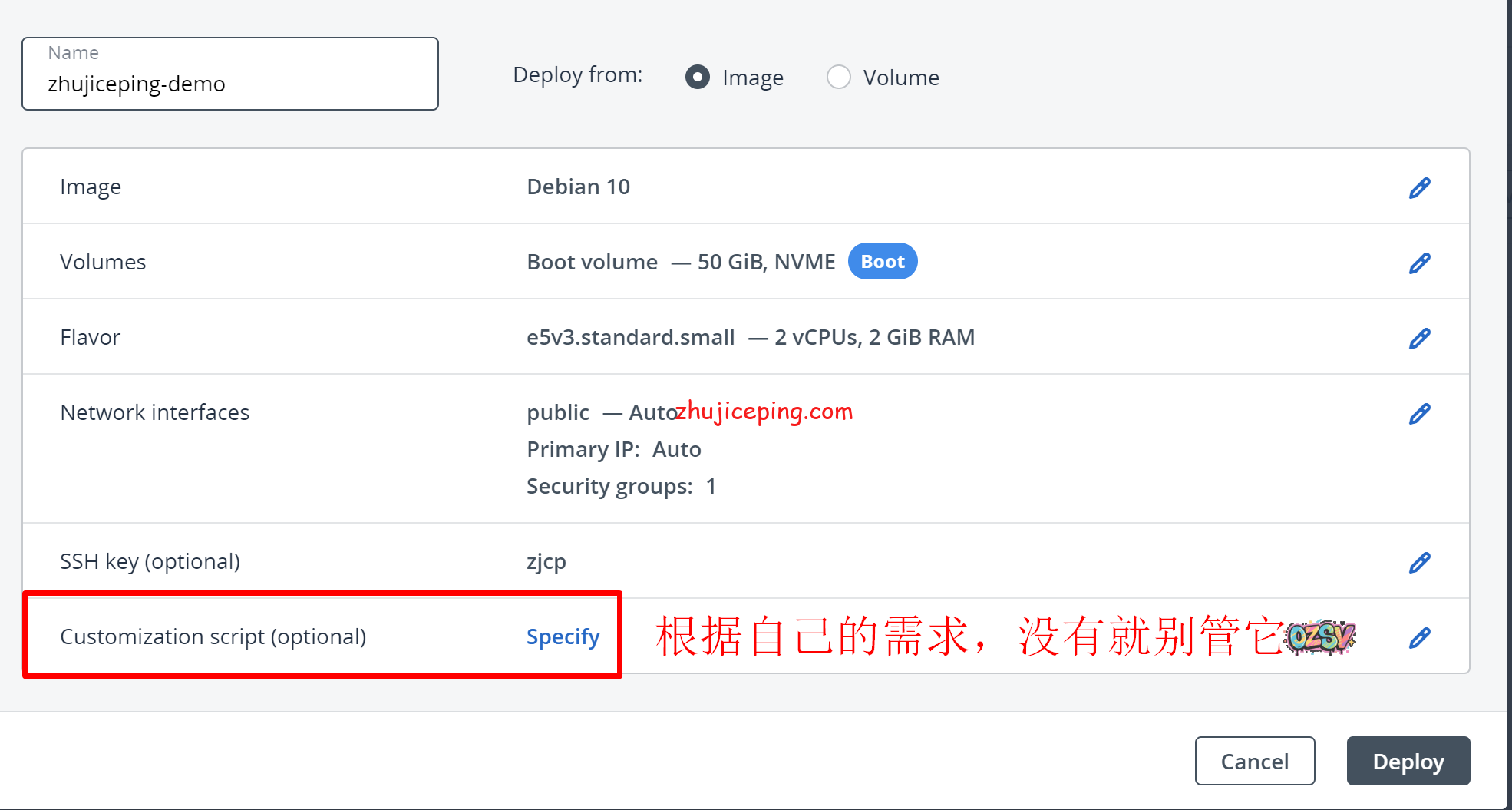Click the OZSV graffiti logo

click(1320, 637)
